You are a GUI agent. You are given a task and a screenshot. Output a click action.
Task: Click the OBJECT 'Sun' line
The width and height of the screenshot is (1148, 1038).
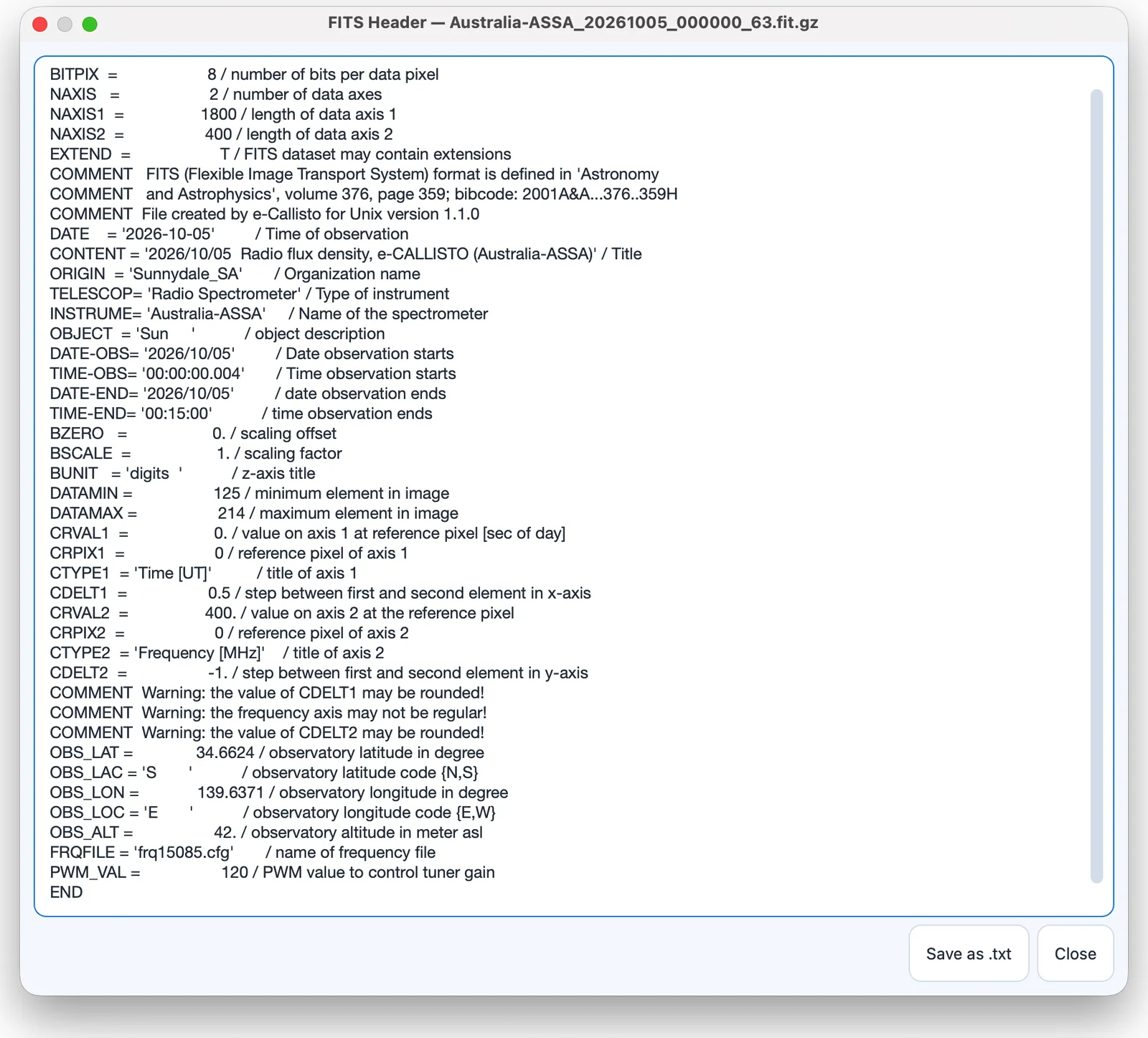217,334
